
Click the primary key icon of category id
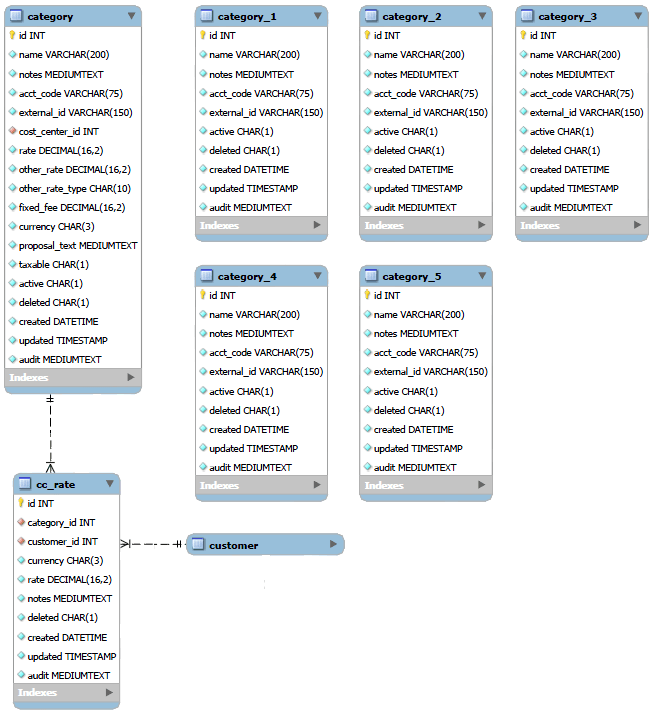(x=12, y=35)
